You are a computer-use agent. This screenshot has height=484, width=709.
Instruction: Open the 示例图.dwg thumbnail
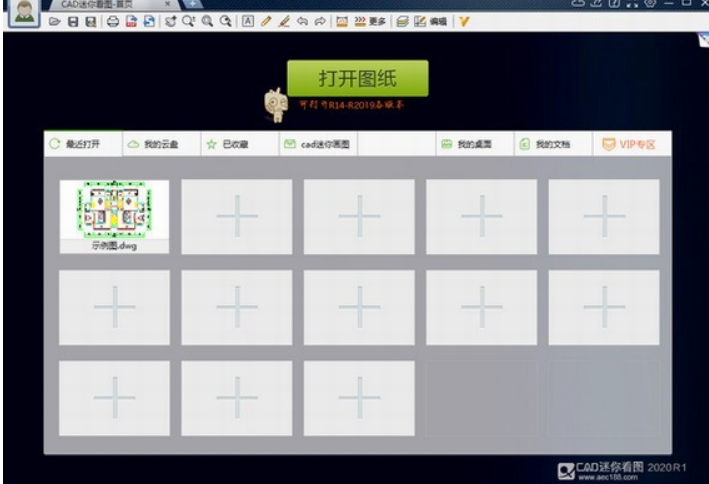click(114, 211)
